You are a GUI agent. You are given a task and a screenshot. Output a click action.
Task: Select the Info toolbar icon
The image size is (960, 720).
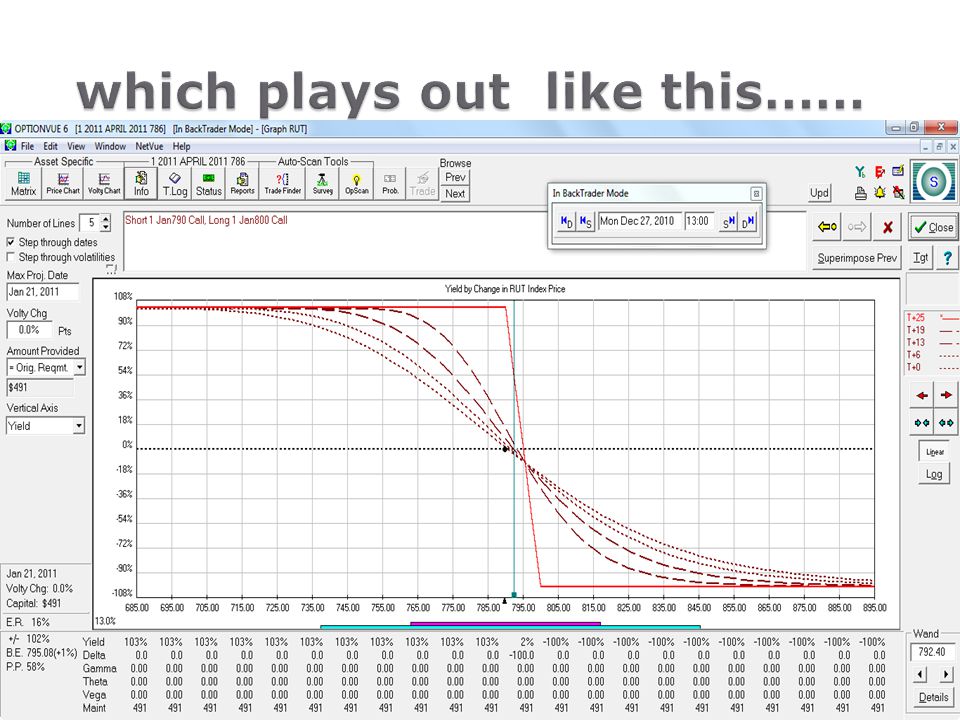[x=141, y=184]
